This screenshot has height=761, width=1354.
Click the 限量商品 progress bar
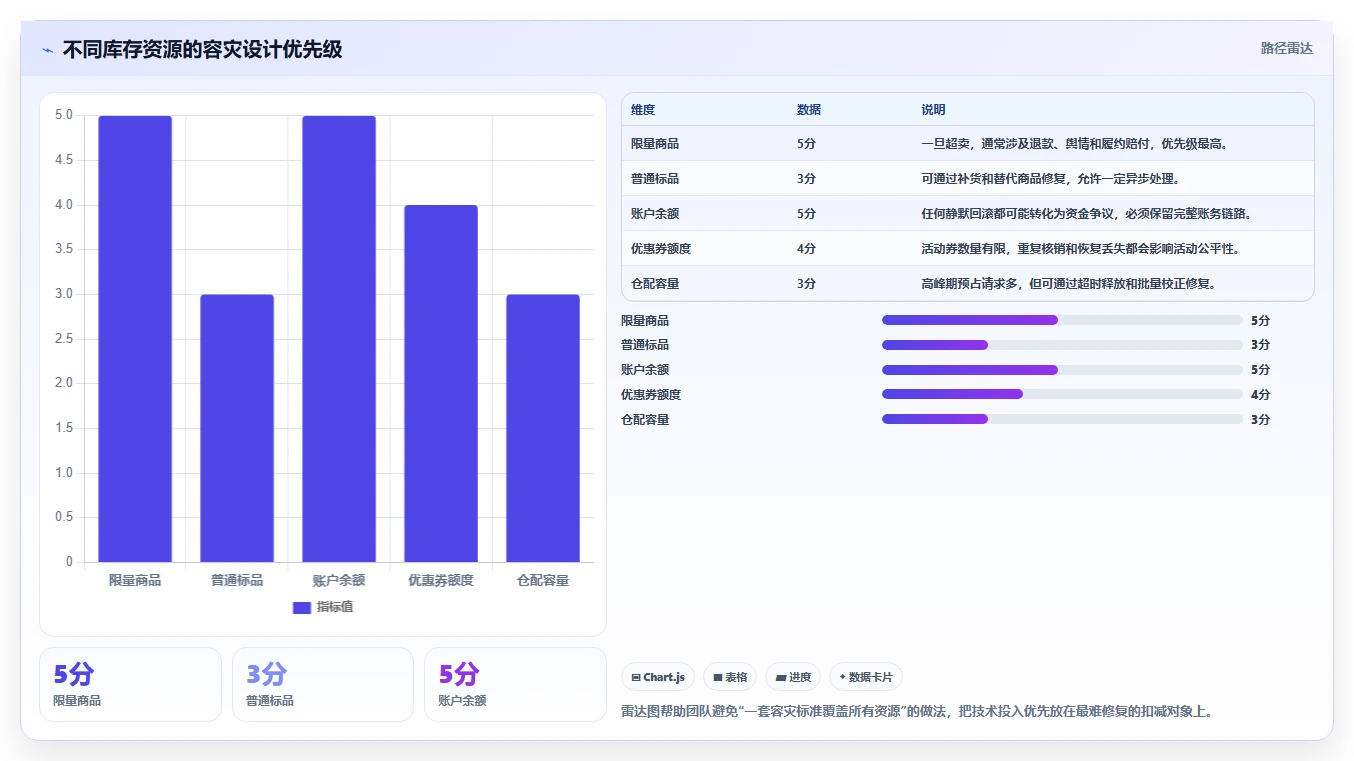tap(1062, 320)
